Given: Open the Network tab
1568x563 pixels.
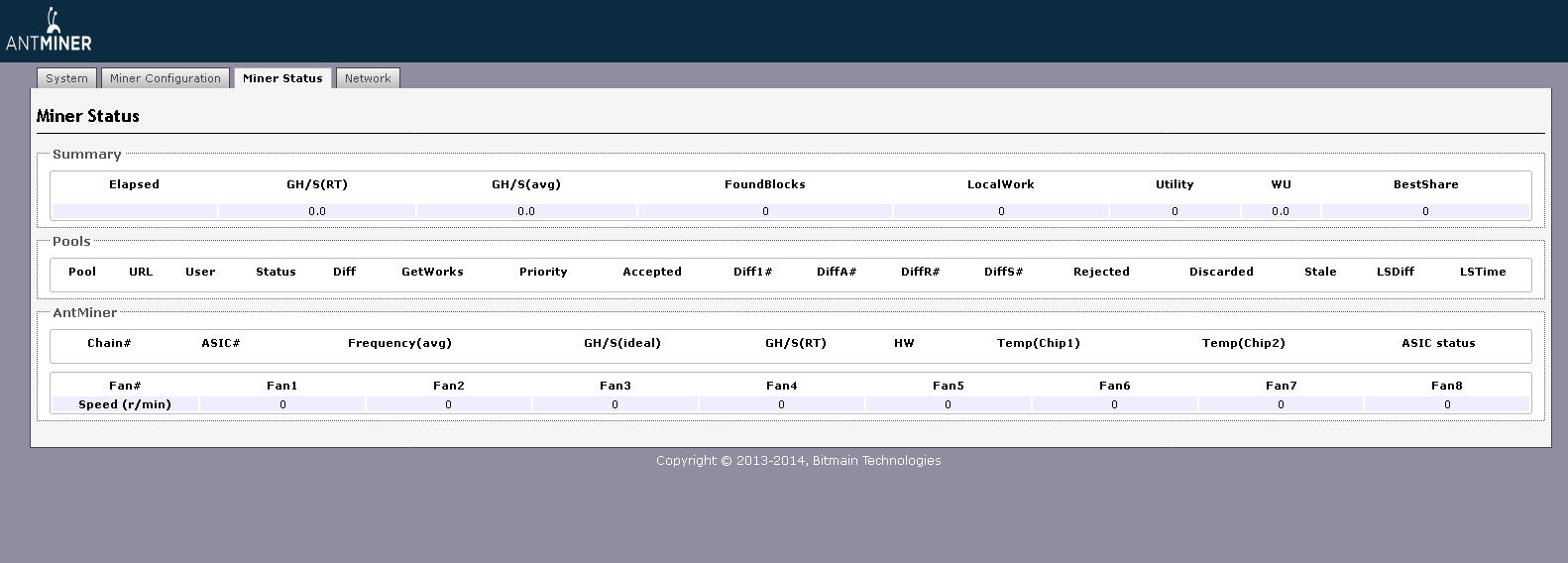Looking at the screenshot, I should click(x=368, y=78).
